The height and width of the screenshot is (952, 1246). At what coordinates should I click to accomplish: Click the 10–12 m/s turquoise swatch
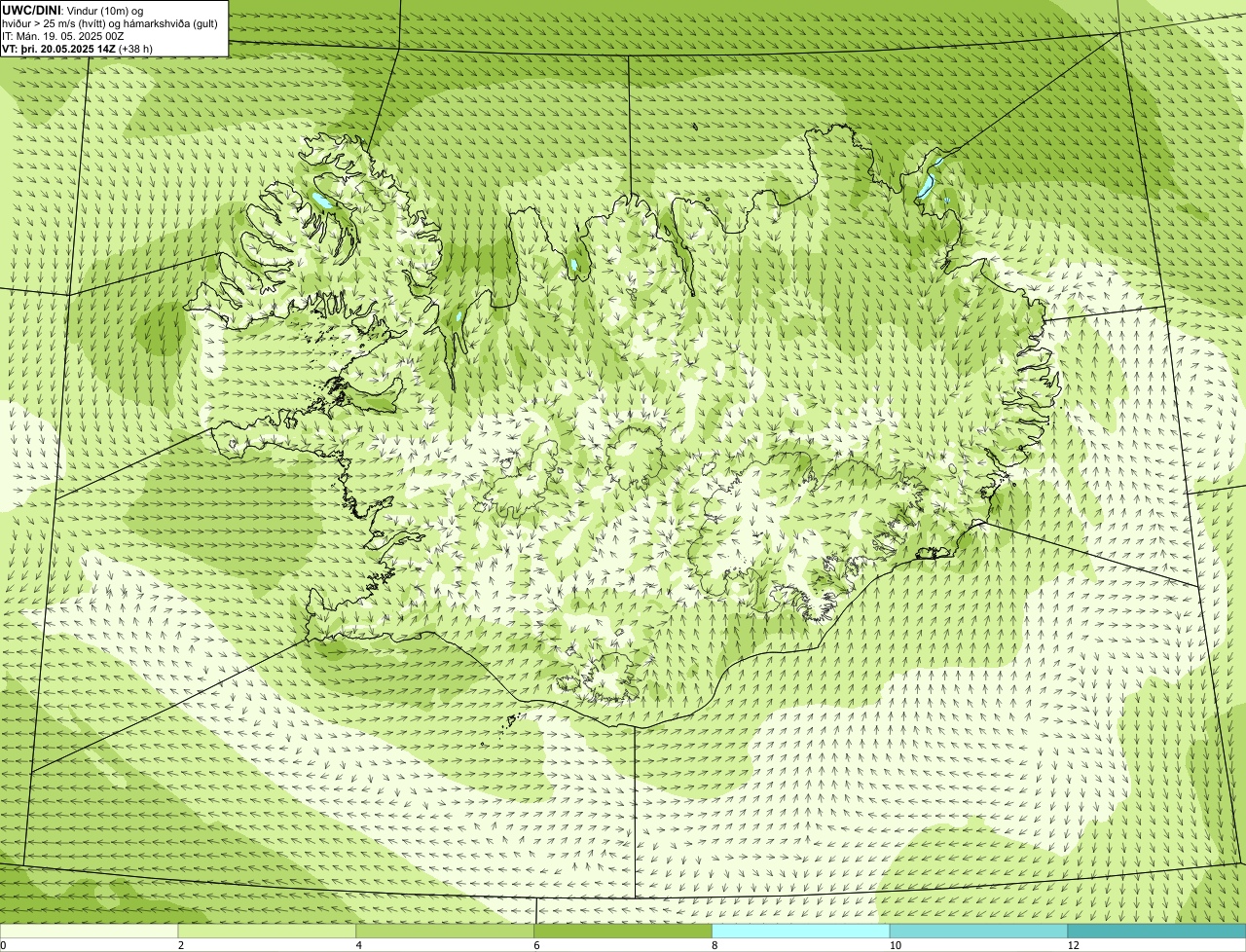[979, 931]
